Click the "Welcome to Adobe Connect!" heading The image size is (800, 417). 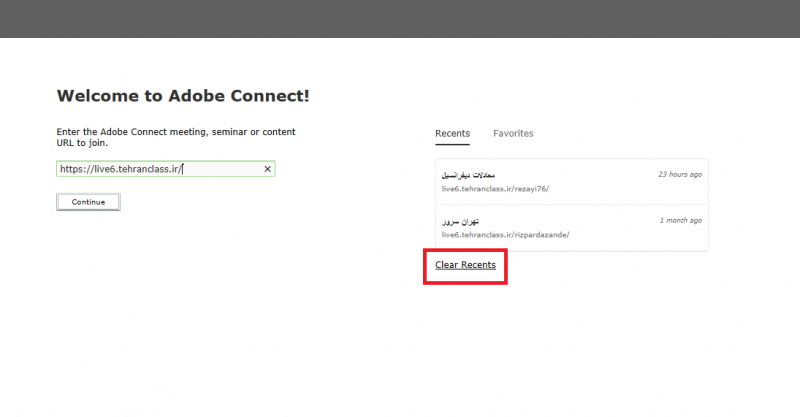pyautogui.click(x=183, y=96)
